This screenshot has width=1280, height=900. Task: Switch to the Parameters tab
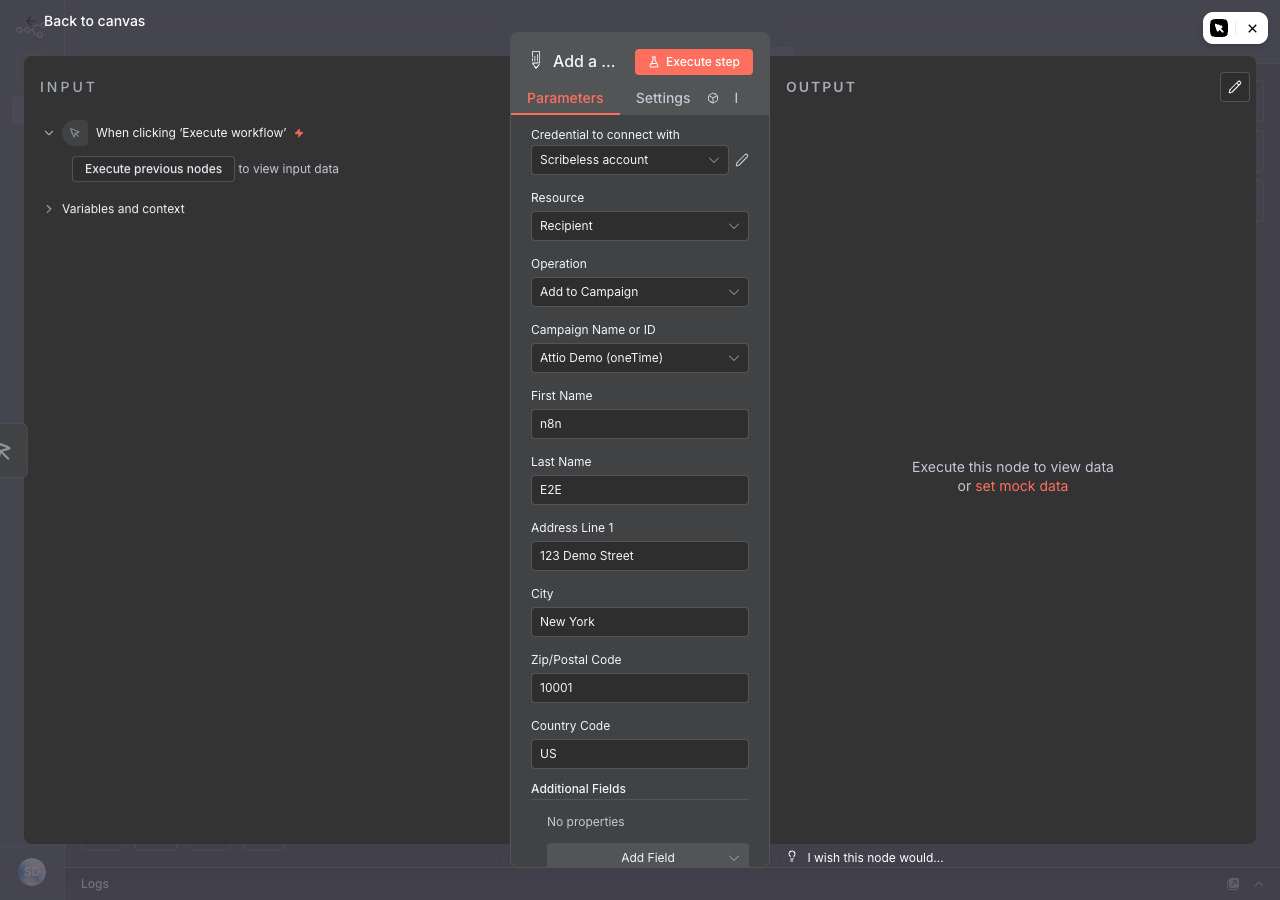[565, 98]
